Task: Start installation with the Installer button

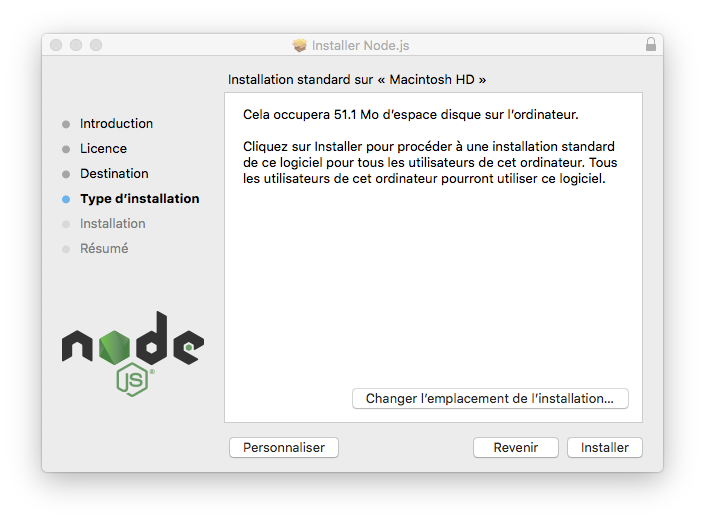Action: point(605,448)
